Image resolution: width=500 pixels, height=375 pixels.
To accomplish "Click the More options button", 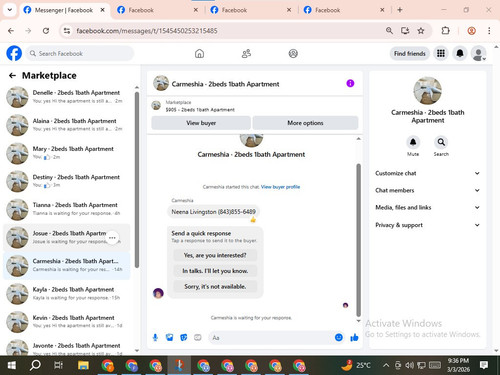I will pyautogui.click(x=305, y=123).
